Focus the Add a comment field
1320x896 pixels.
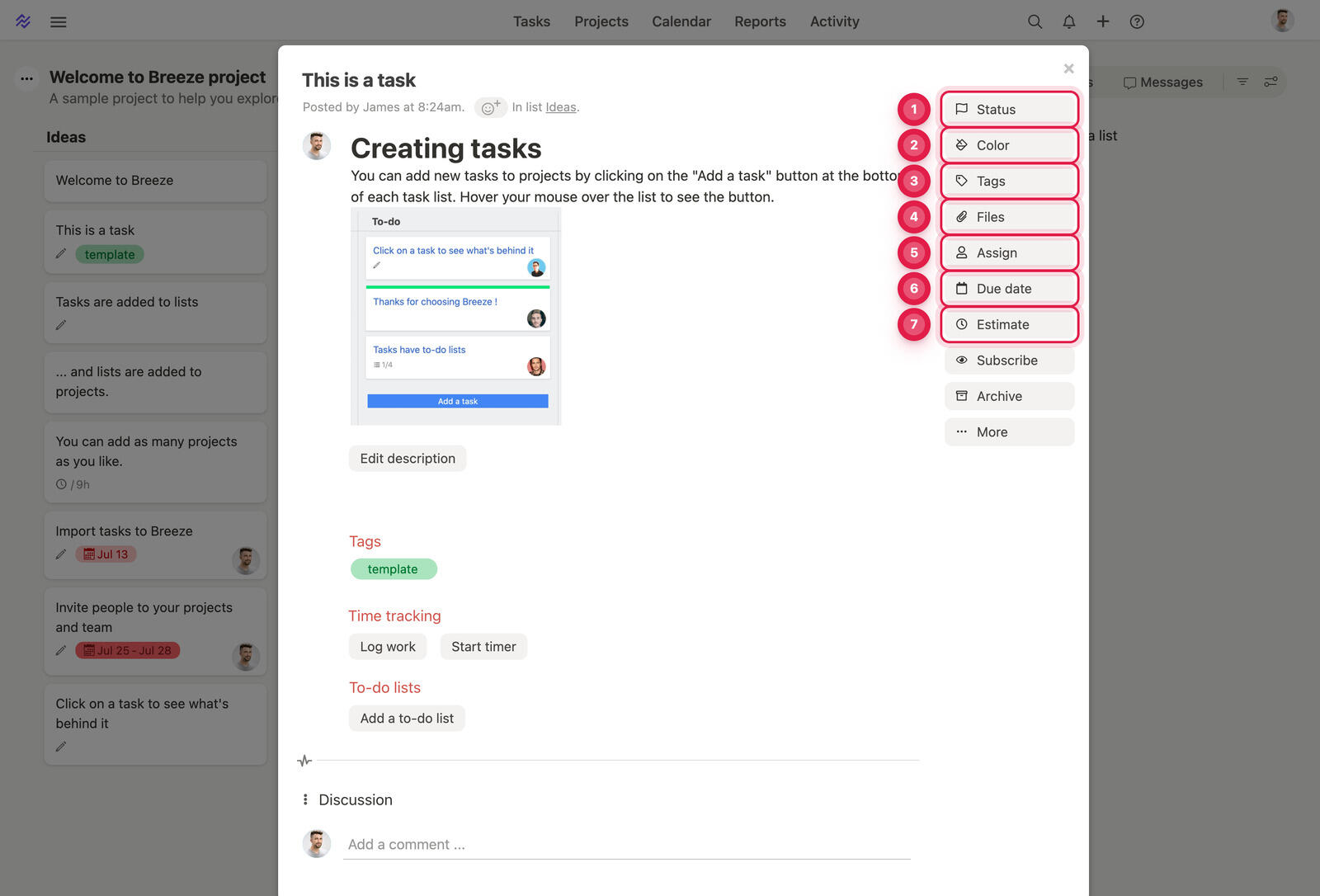[x=627, y=845]
